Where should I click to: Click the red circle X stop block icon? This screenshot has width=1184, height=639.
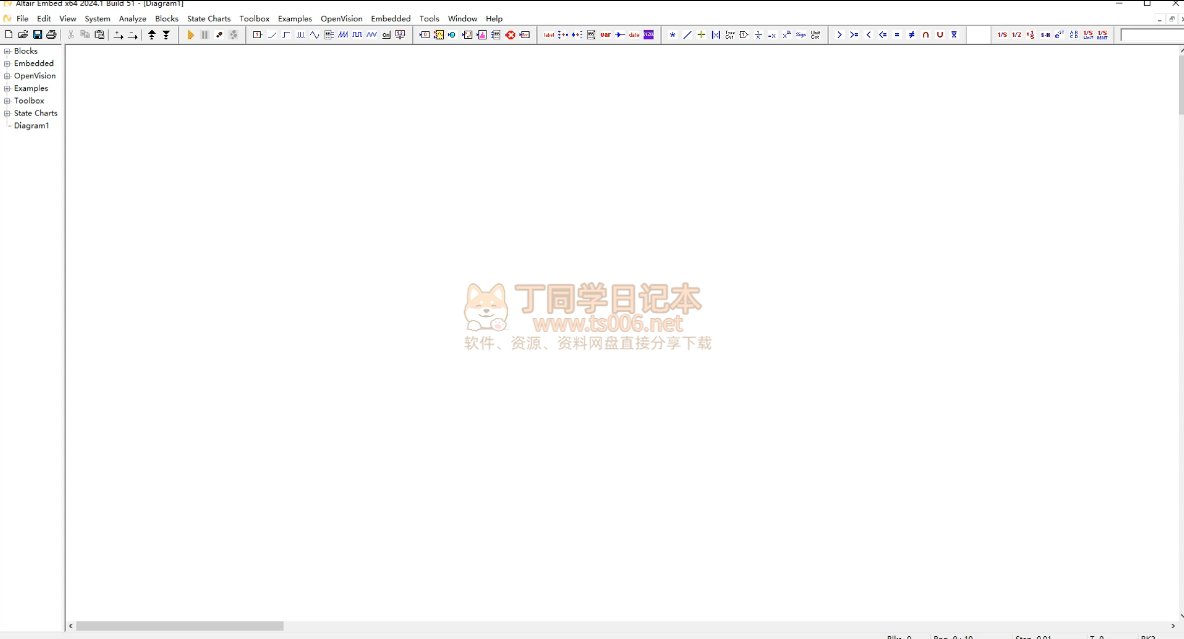point(510,35)
